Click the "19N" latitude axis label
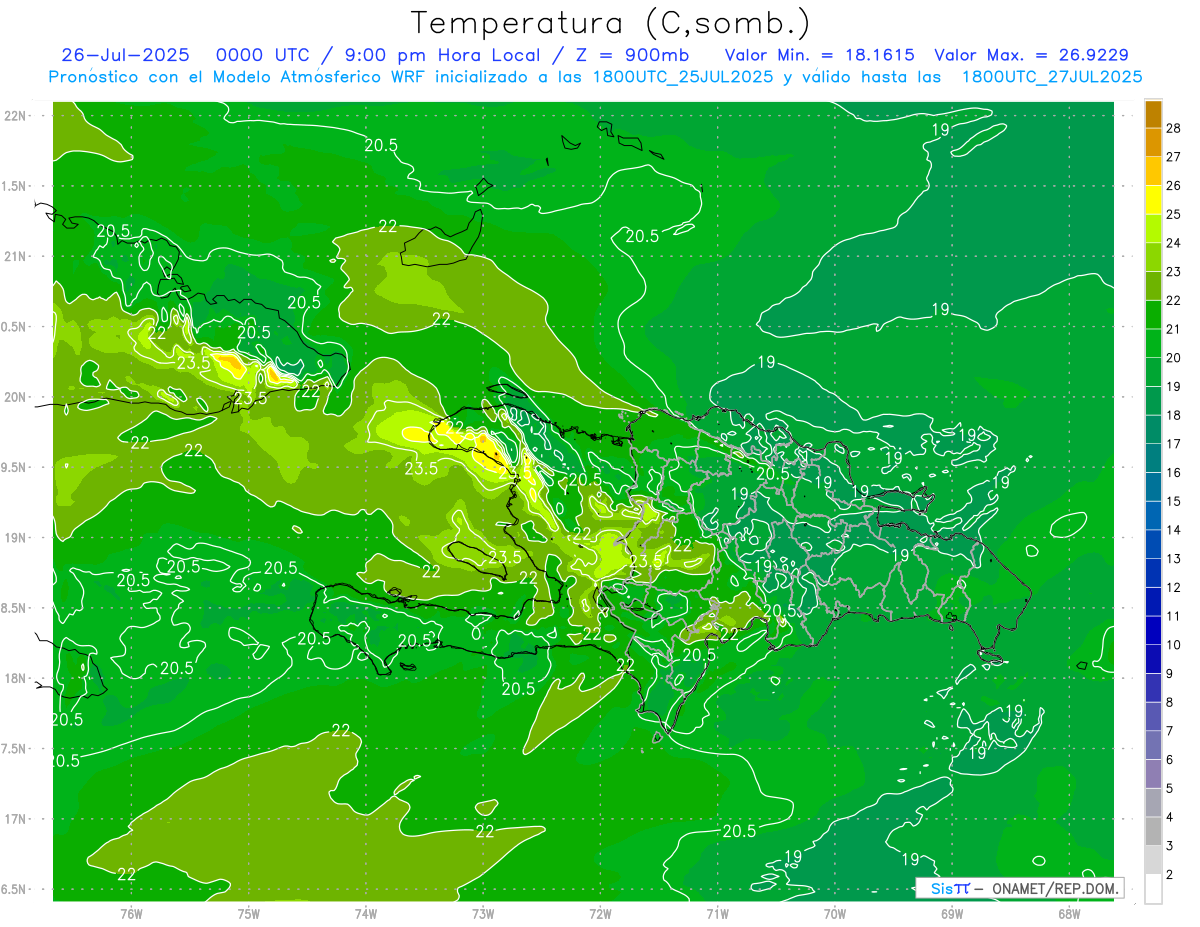Viewport: 1200px width, 927px height. [15, 538]
